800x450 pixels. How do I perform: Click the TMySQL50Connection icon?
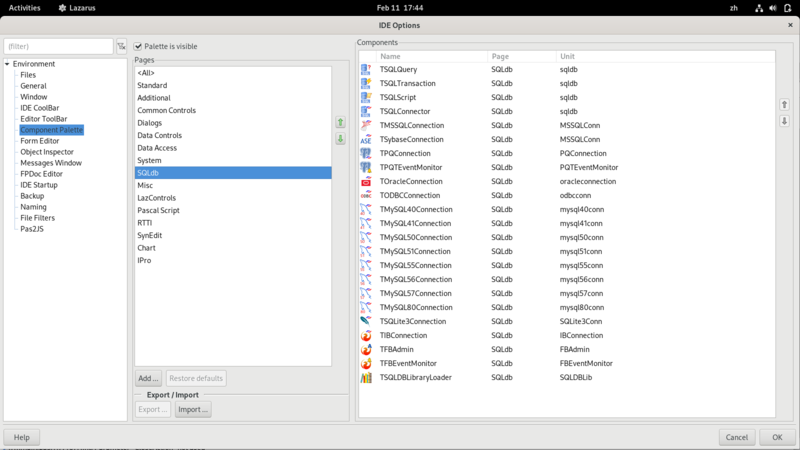pos(366,237)
